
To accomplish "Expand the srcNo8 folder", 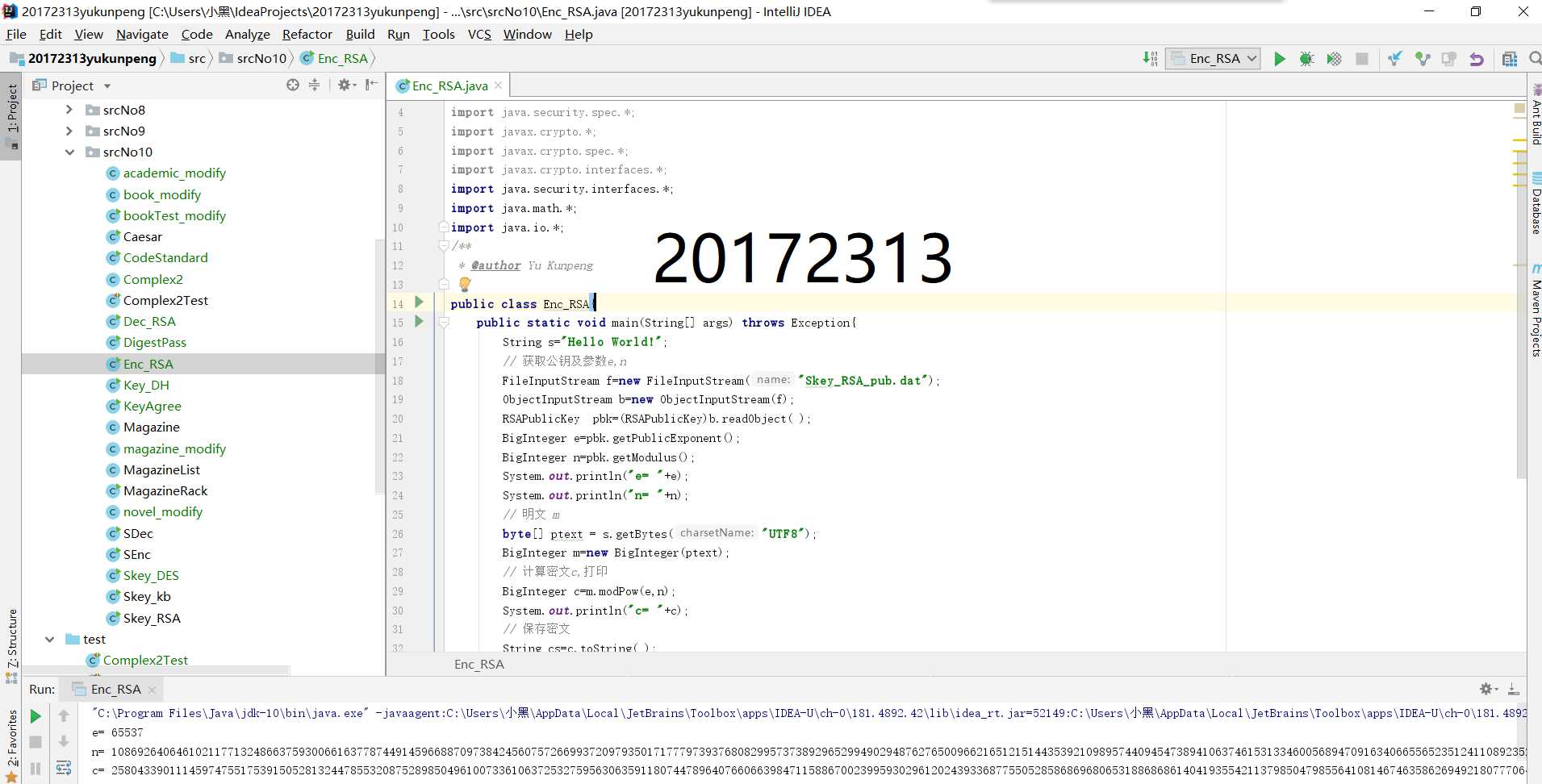I will pyautogui.click(x=69, y=110).
